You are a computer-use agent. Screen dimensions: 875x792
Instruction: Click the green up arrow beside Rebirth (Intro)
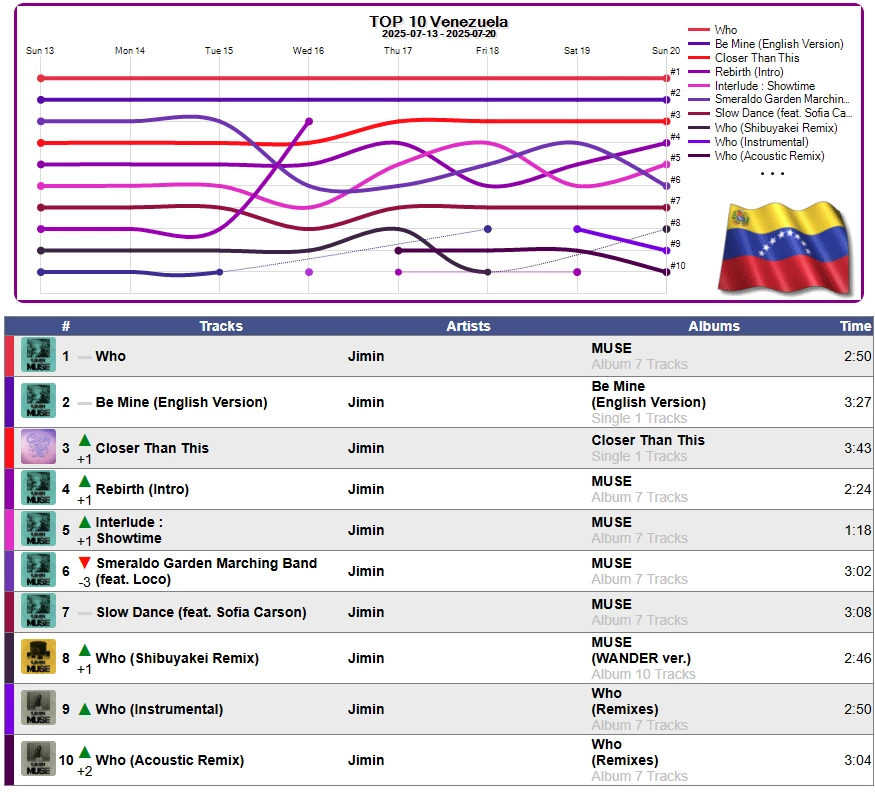pos(85,481)
